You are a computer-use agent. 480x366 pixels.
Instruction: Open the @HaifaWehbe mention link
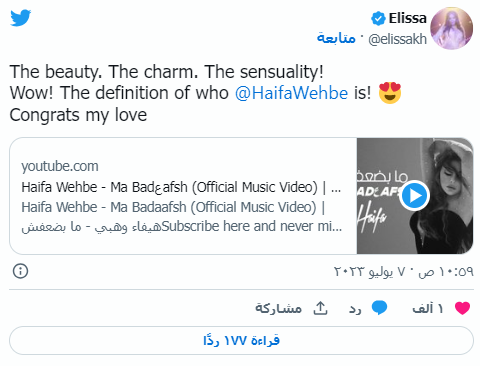point(291,92)
